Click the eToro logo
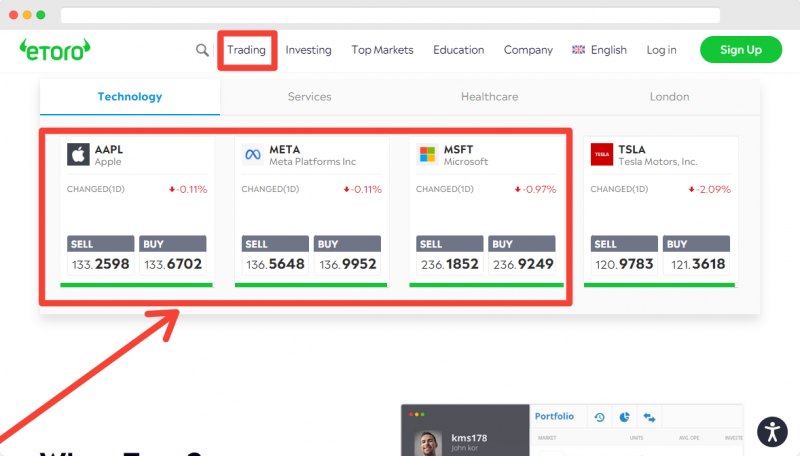Screen dimensions: 800x456 coord(55,50)
